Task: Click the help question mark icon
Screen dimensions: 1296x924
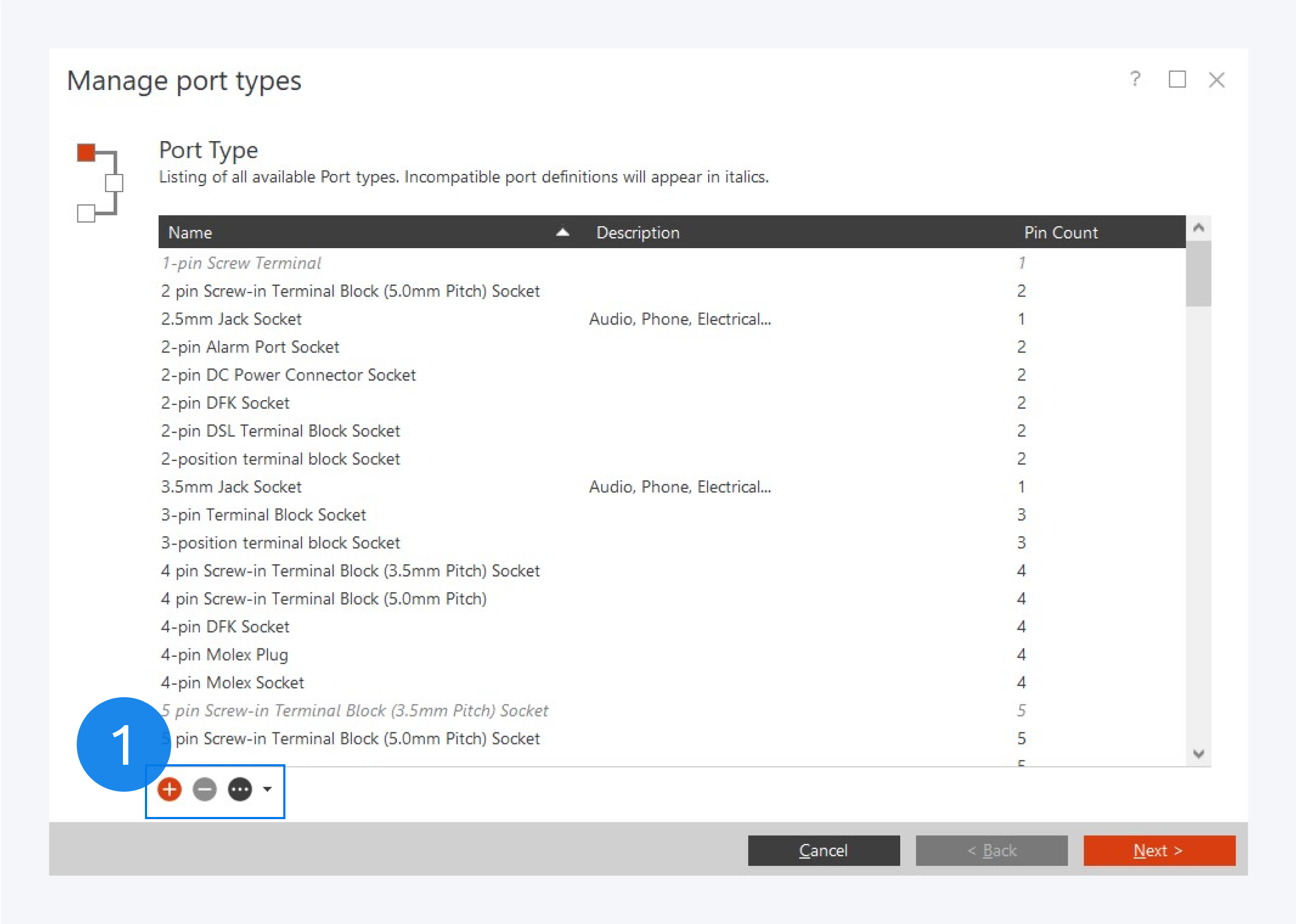Action: (1135, 79)
